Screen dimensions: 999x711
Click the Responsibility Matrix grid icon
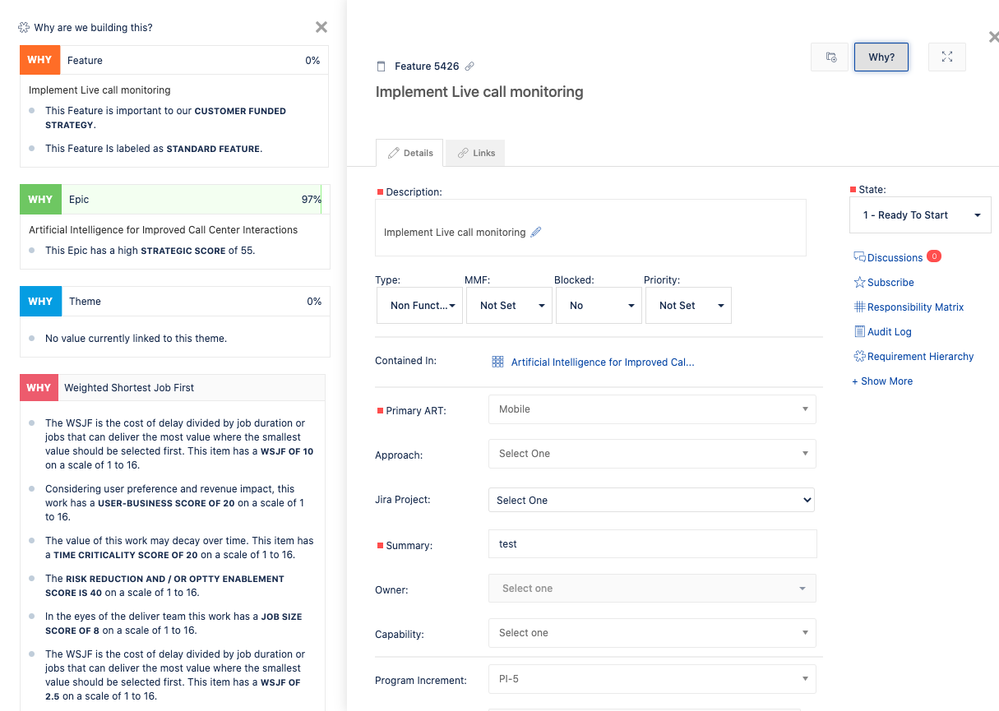coord(859,306)
